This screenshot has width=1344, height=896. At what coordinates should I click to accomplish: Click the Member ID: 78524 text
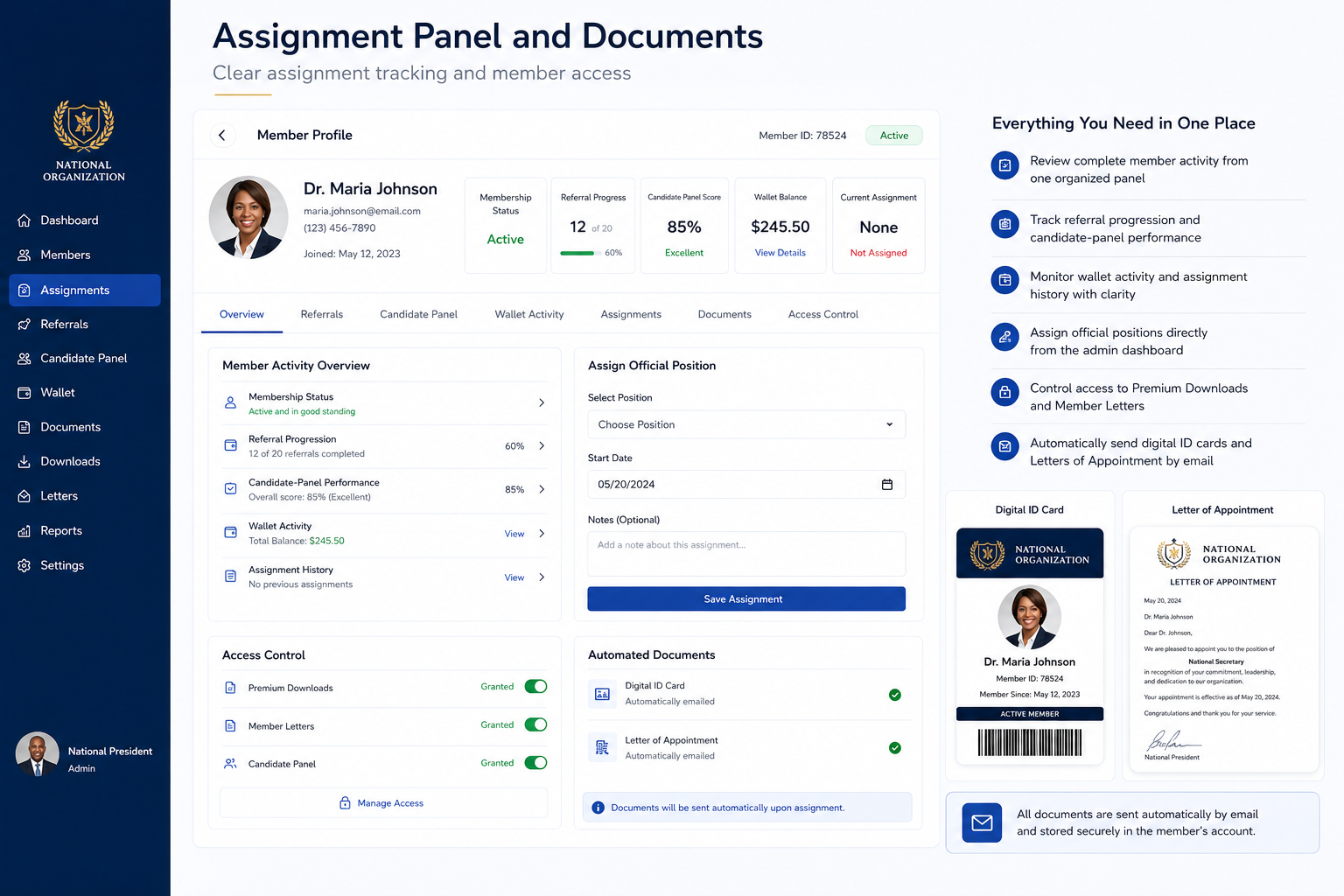[802, 136]
